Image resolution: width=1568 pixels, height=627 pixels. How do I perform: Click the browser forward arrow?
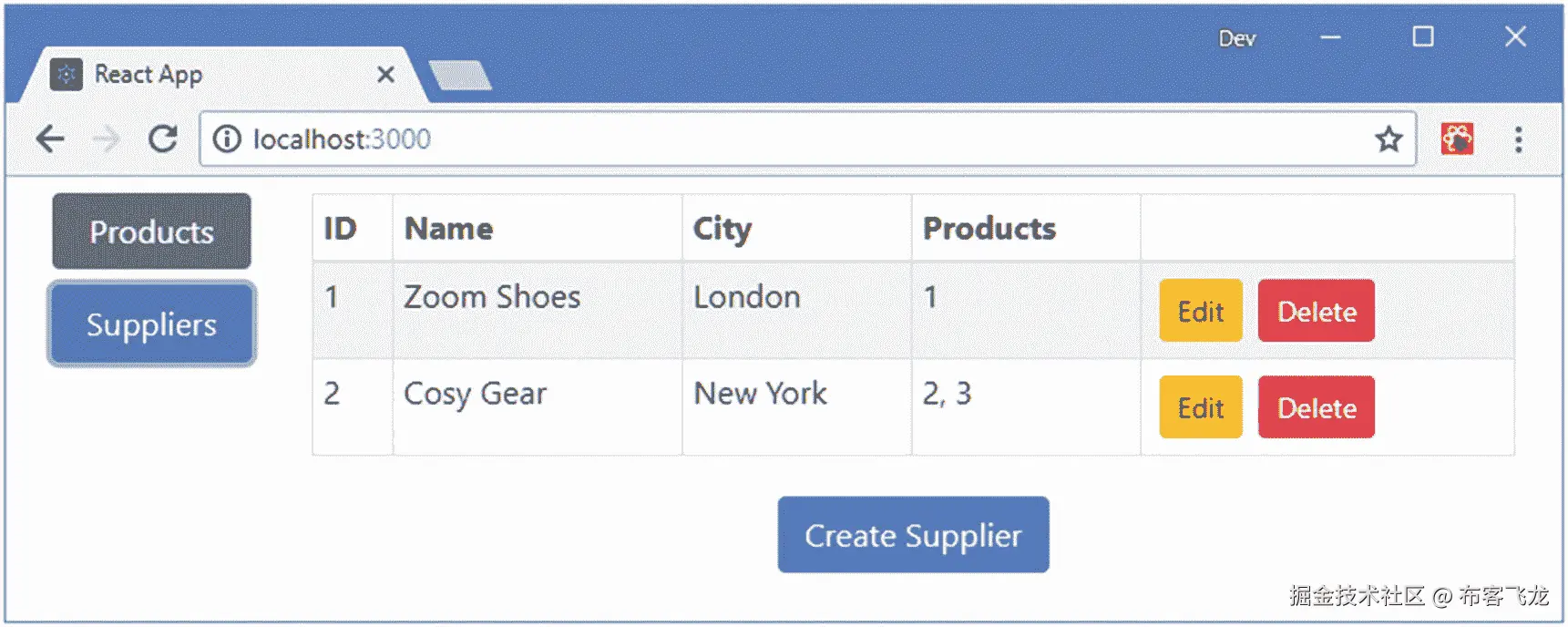pos(107,139)
